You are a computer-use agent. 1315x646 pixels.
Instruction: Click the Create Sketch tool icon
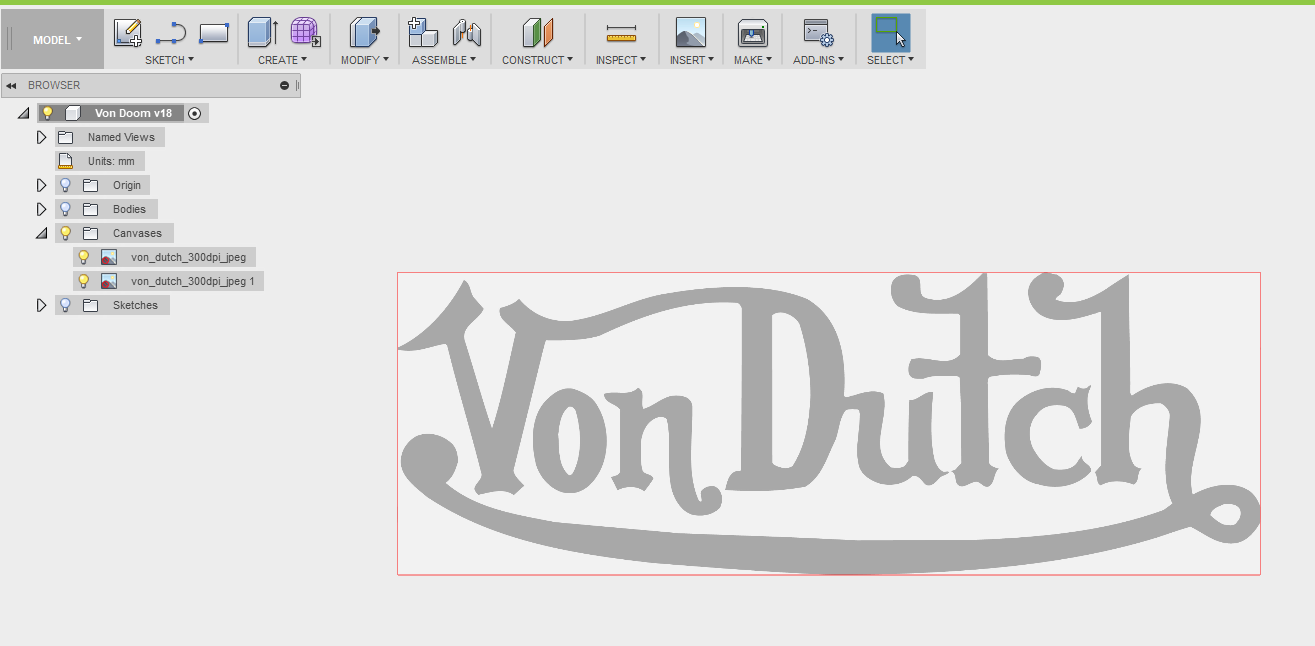coord(128,33)
